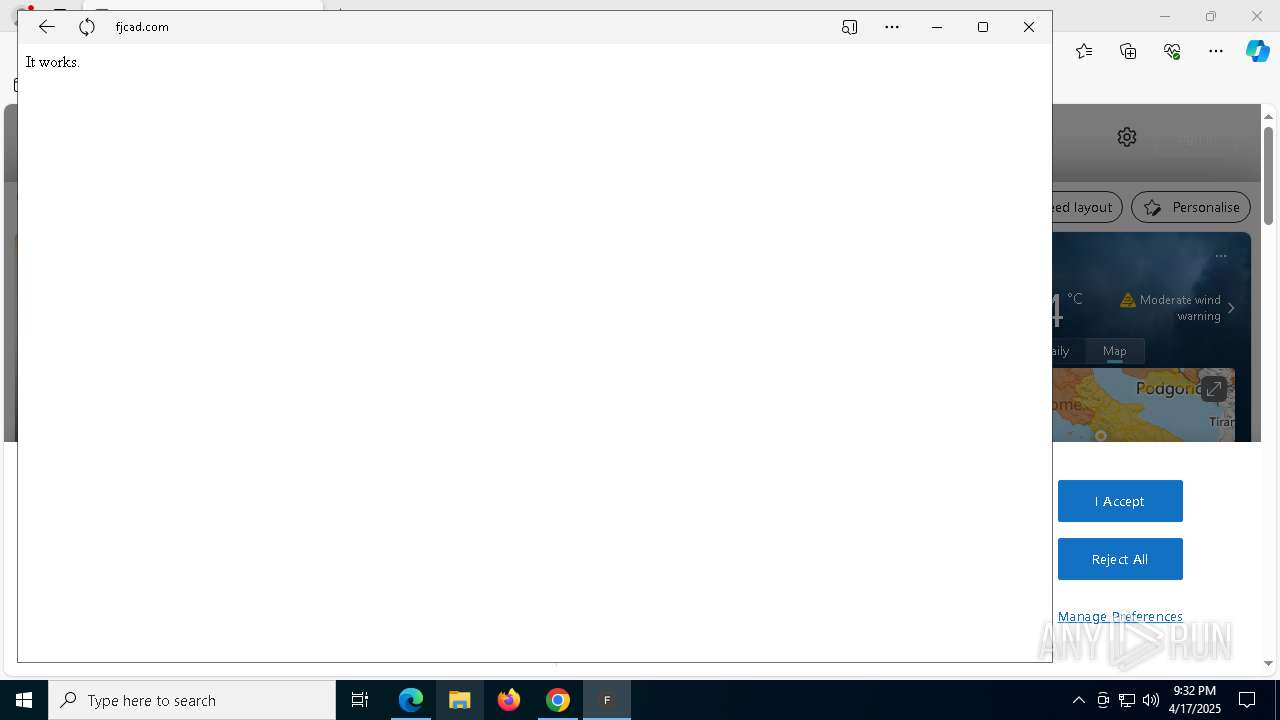Click the Personalise button

[1191, 207]
